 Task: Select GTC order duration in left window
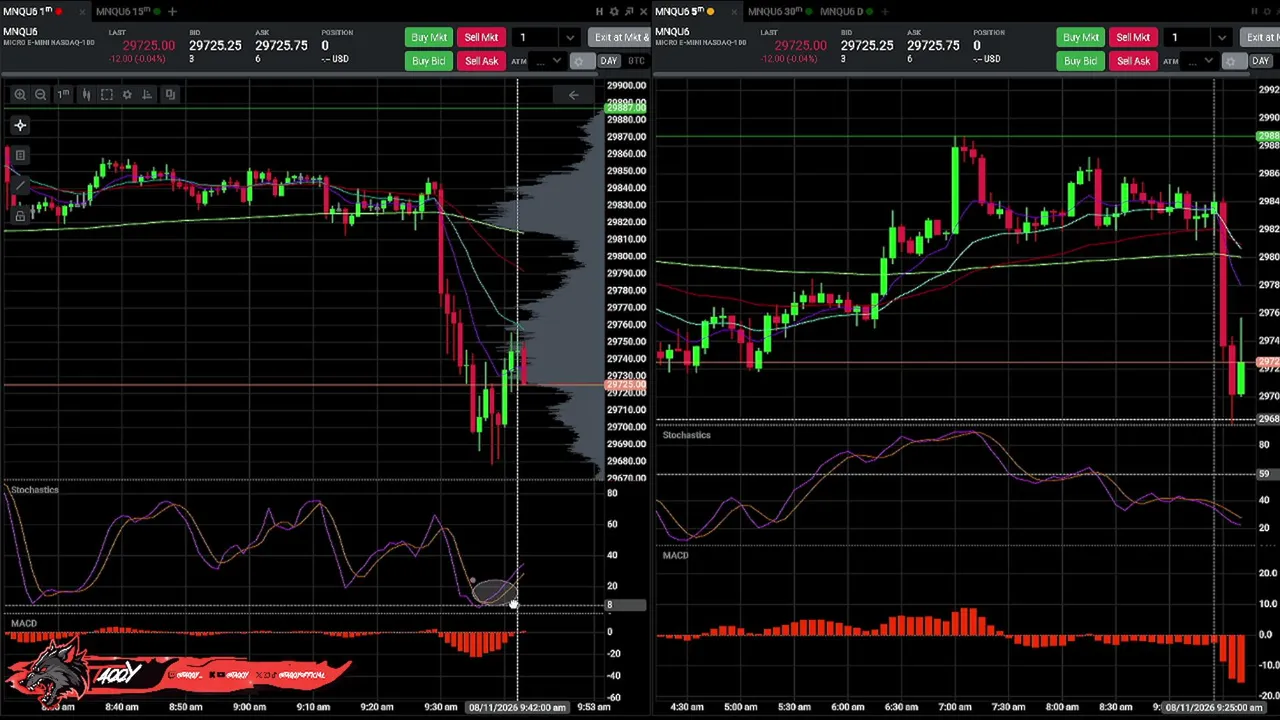pyautogui.click(x=636, y=61)
